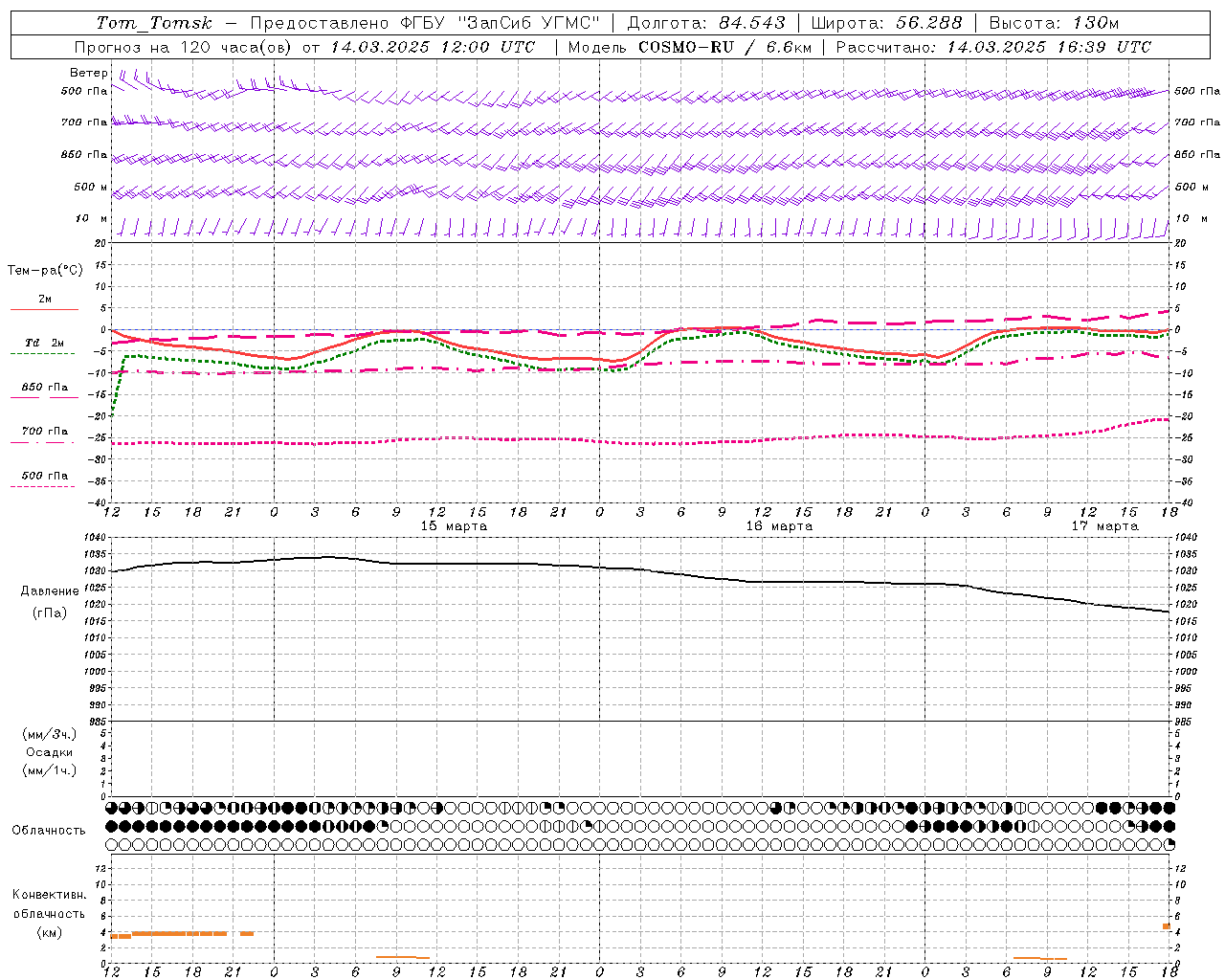This screenshot has height=980, width=1225.
Task: Click the Ветер wind panel label
Action: (89, 73)
